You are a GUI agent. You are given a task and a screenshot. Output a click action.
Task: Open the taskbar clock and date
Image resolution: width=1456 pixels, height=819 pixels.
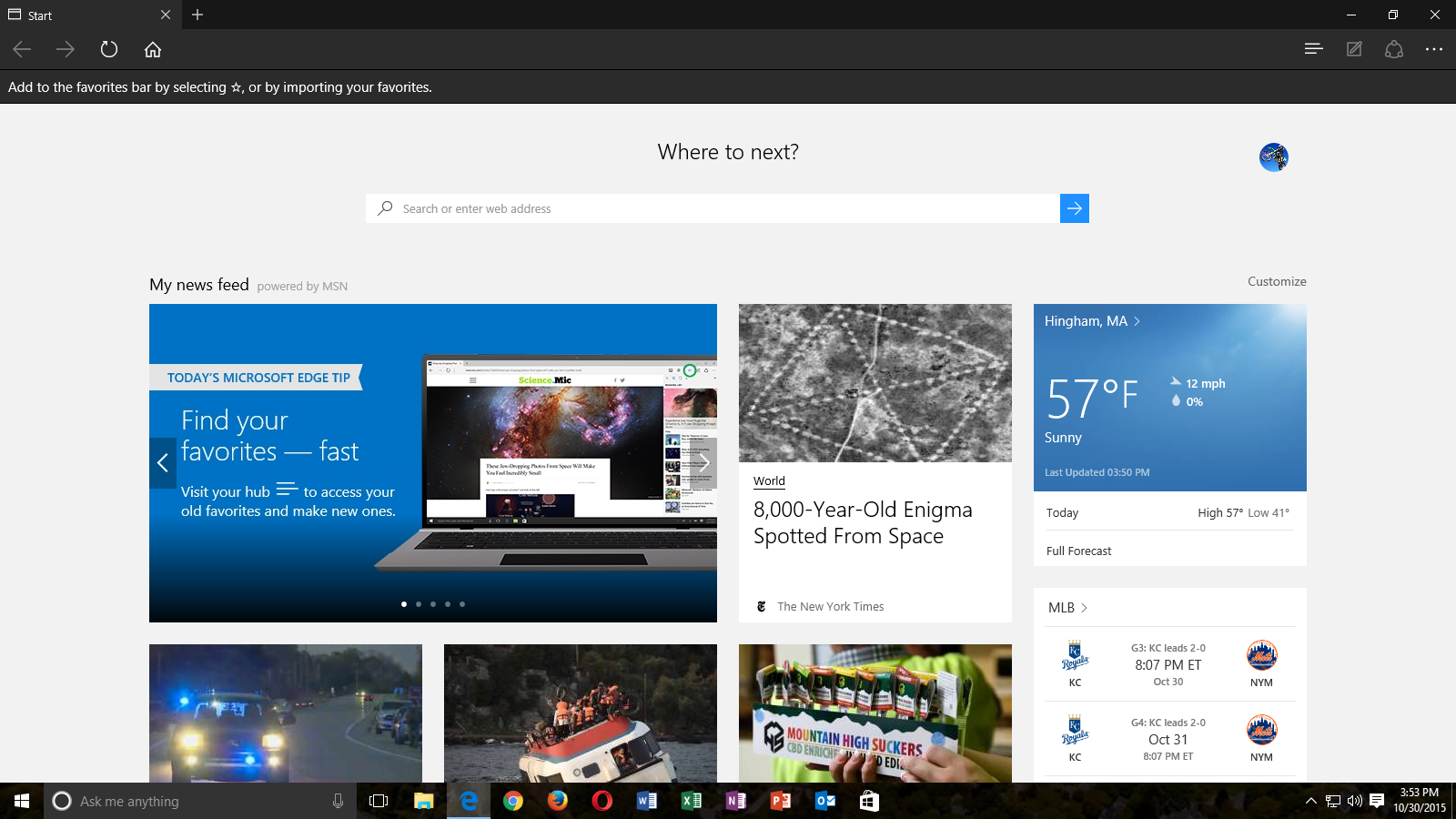click(x=1420, y=801)
